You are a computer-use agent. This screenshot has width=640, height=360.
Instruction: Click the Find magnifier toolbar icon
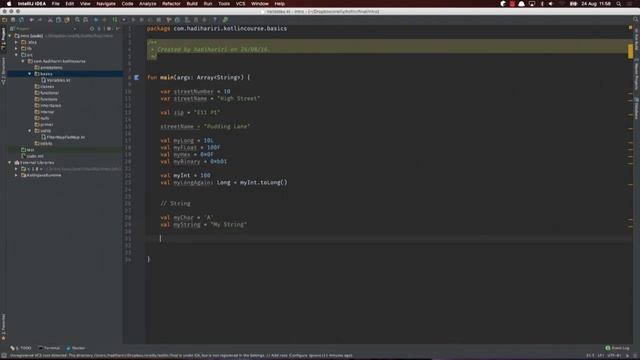(x=77, y=20)
